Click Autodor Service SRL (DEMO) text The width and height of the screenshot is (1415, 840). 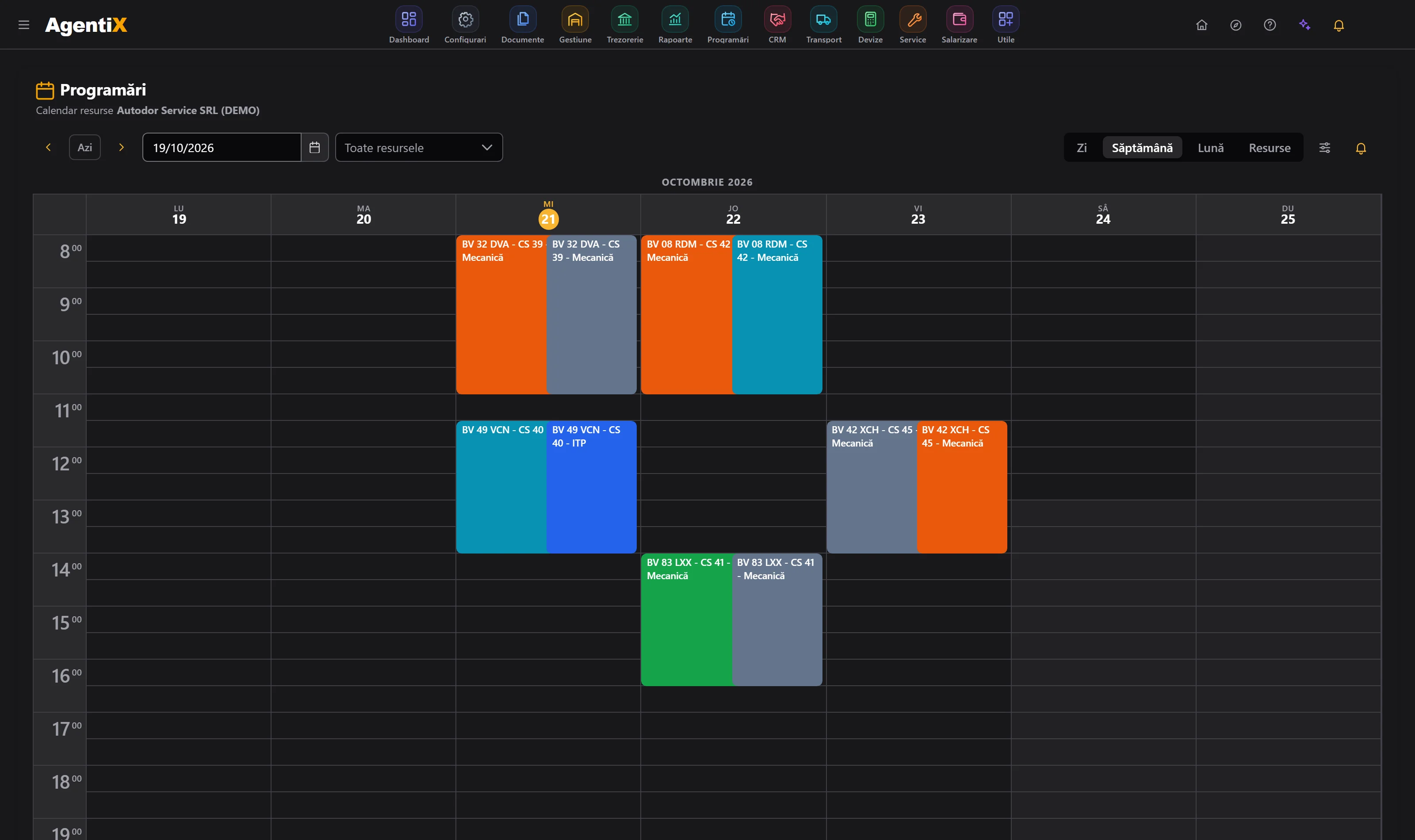(x=188, y=111)
